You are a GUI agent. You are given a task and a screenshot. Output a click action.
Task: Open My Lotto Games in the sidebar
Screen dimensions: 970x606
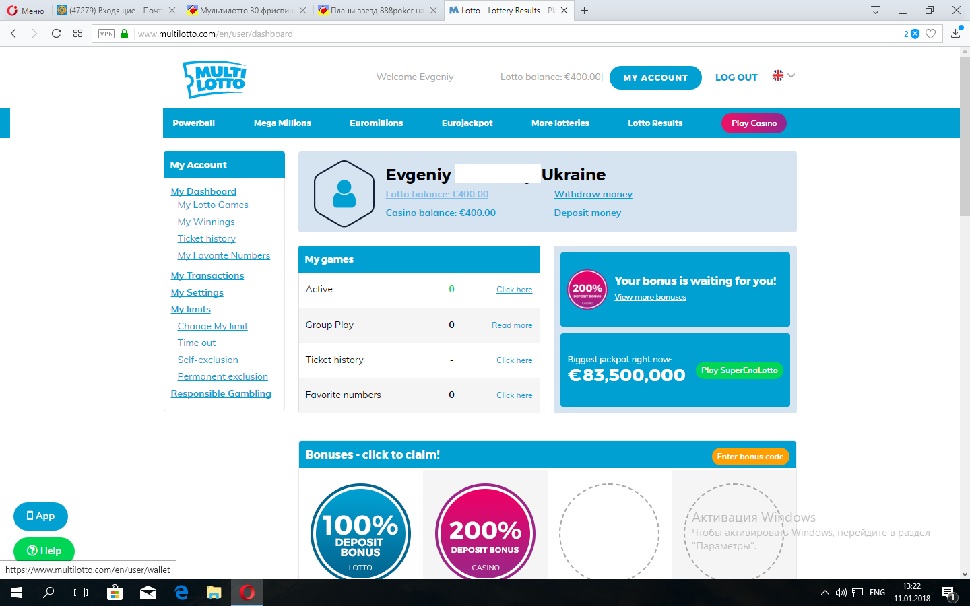click(x=213, y=205)
